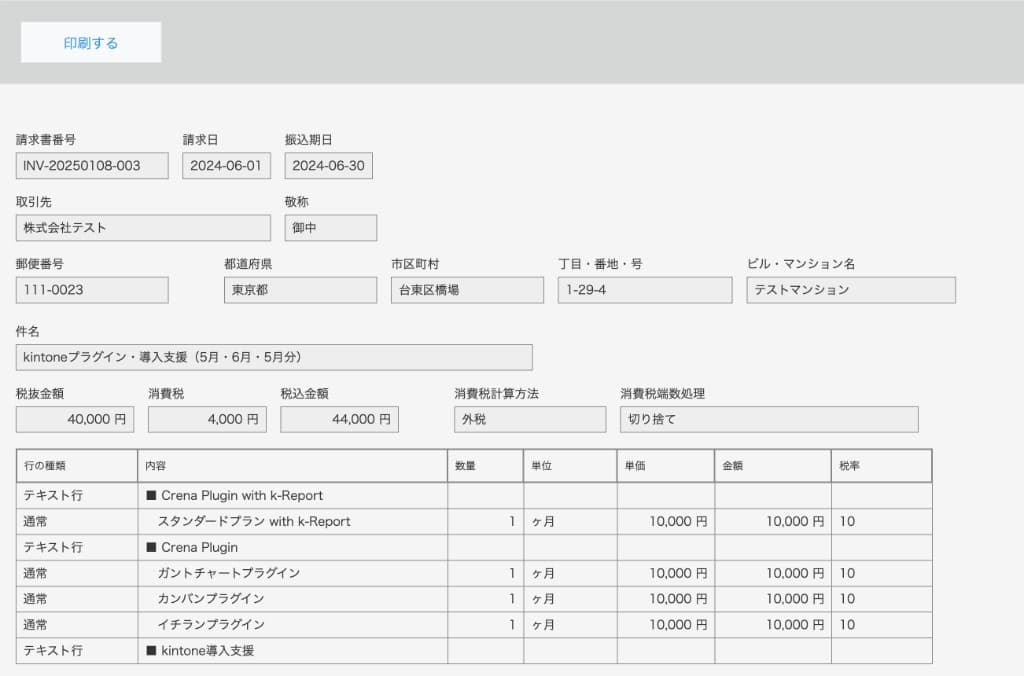The height and width of the screenshot is (676, 1024).
Task: Click the 金額 column header
Action: coord(773,466)
